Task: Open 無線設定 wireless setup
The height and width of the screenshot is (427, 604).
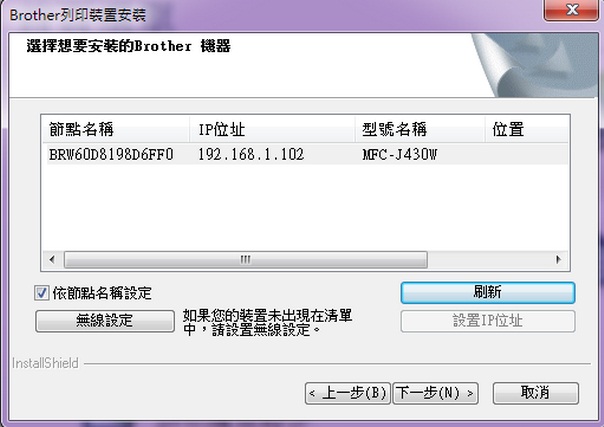Action: [x=105, y=321]
